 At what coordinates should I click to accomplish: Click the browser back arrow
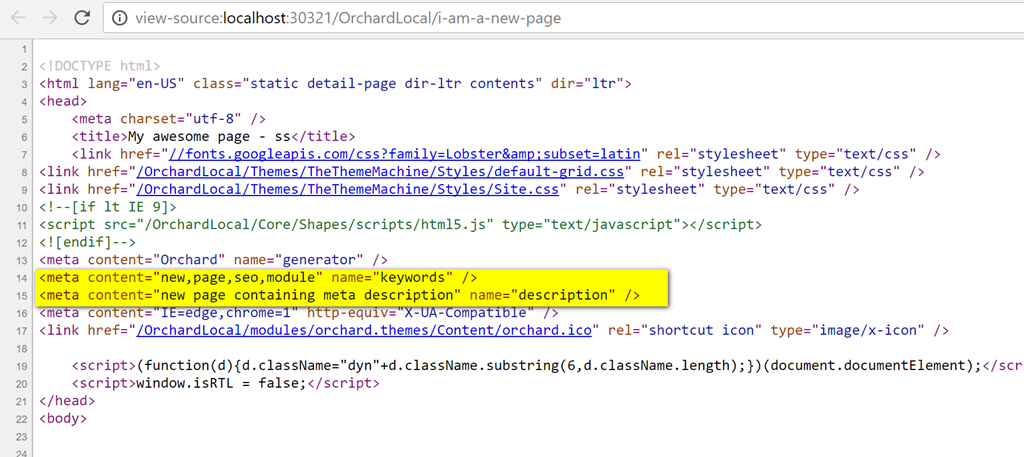point(17,18)
